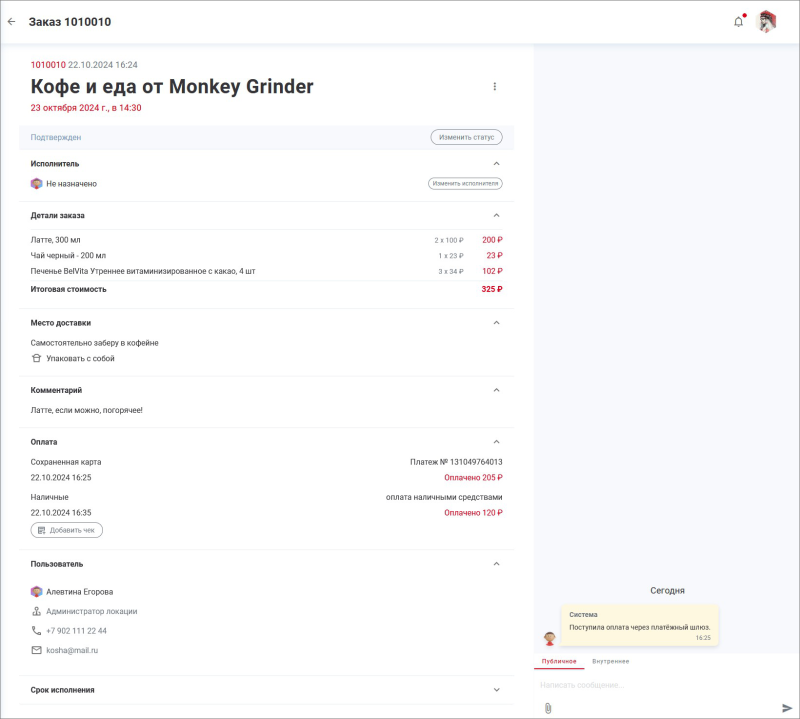This screenshot has height=719, width=800.
Task: Click the system avatar in the chat
Action: click(x=549, y=638)
